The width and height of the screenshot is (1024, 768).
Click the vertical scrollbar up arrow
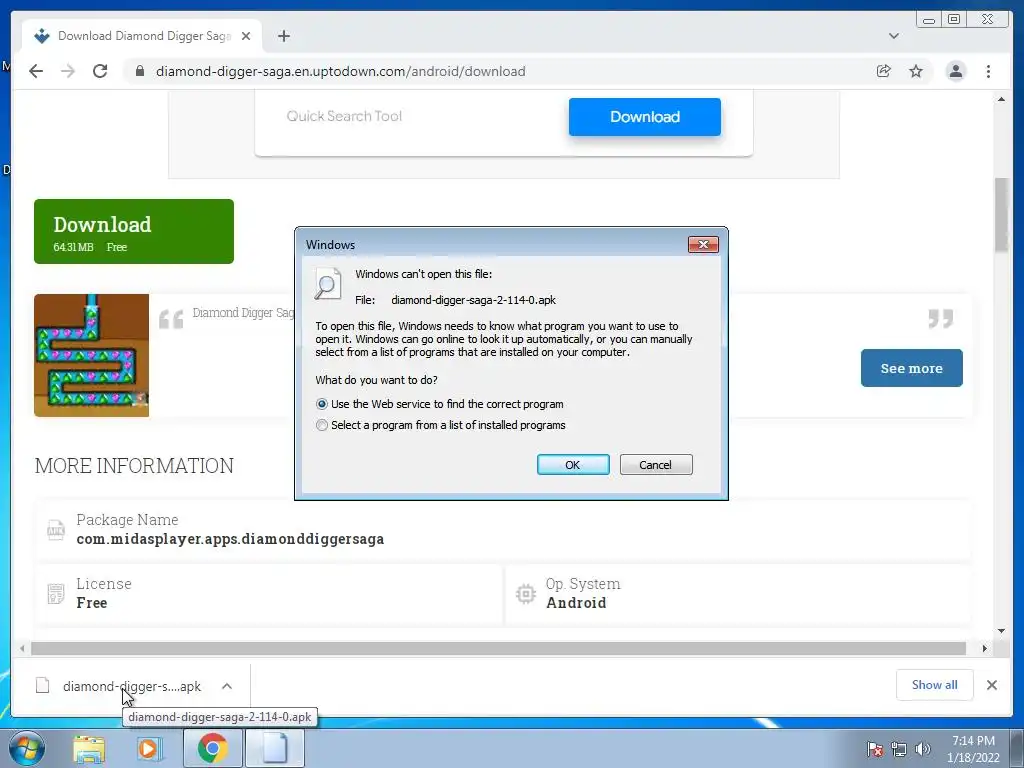tap(1001, 99)
